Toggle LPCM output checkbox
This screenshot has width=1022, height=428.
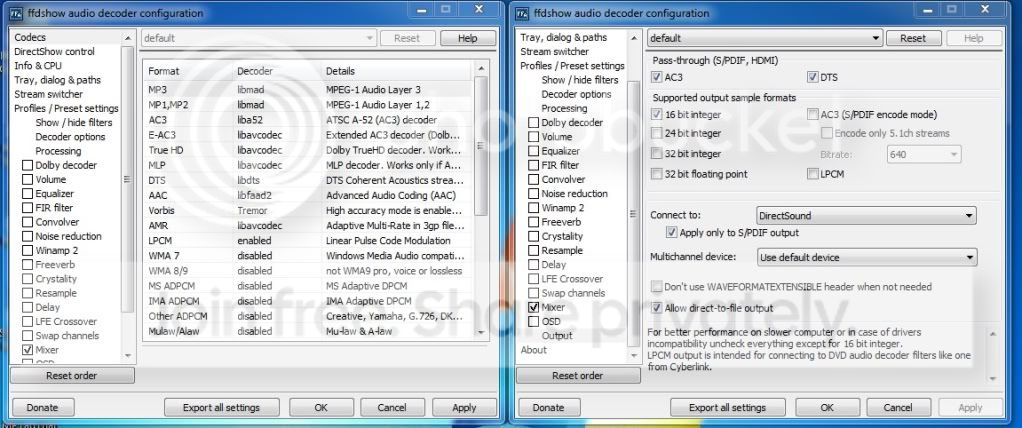pyautogui.click(x=812, y=174)
